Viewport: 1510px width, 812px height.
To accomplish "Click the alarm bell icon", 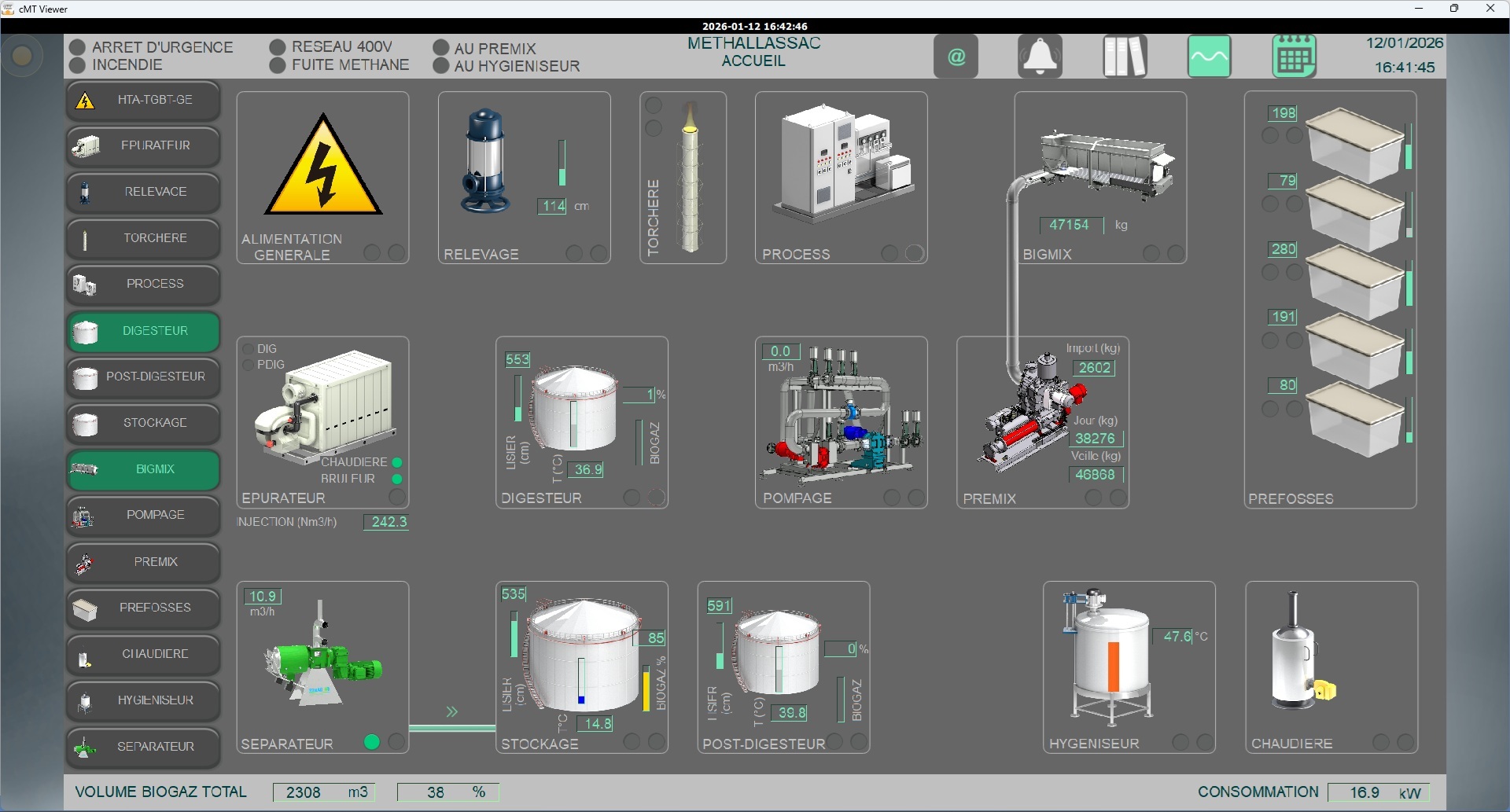I will [1040, 57].
